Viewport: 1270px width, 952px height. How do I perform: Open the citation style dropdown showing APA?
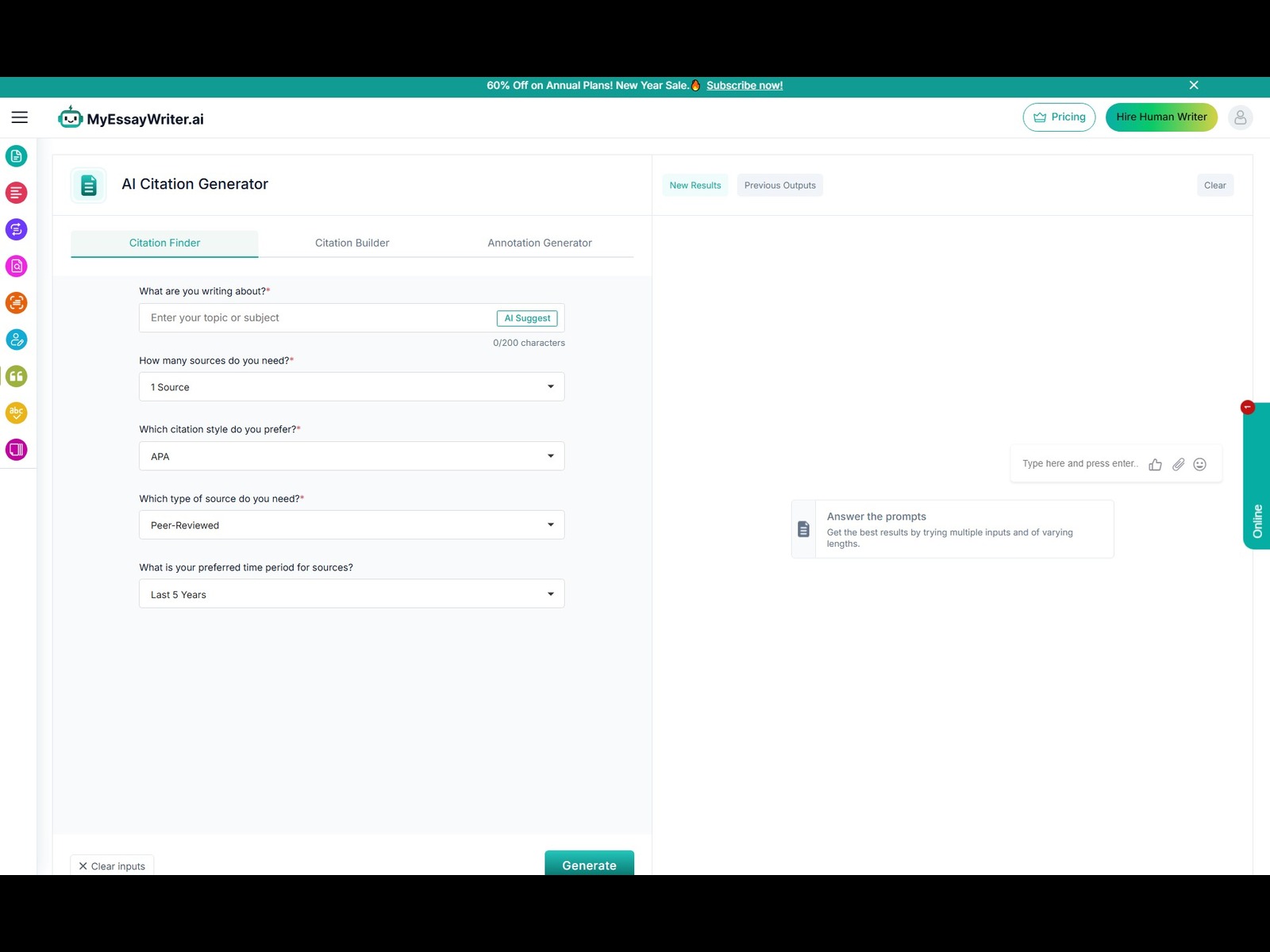point(352,456)
